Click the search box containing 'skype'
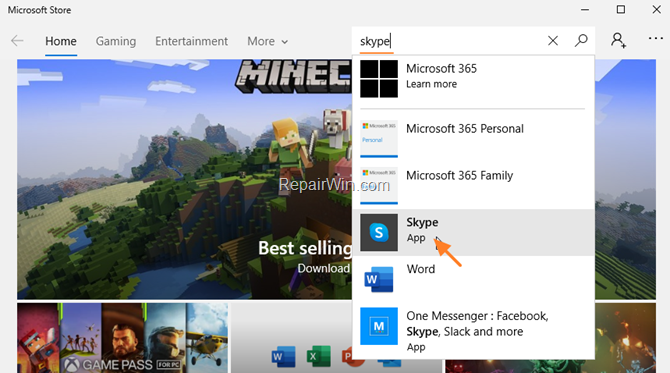 [449, 41]
